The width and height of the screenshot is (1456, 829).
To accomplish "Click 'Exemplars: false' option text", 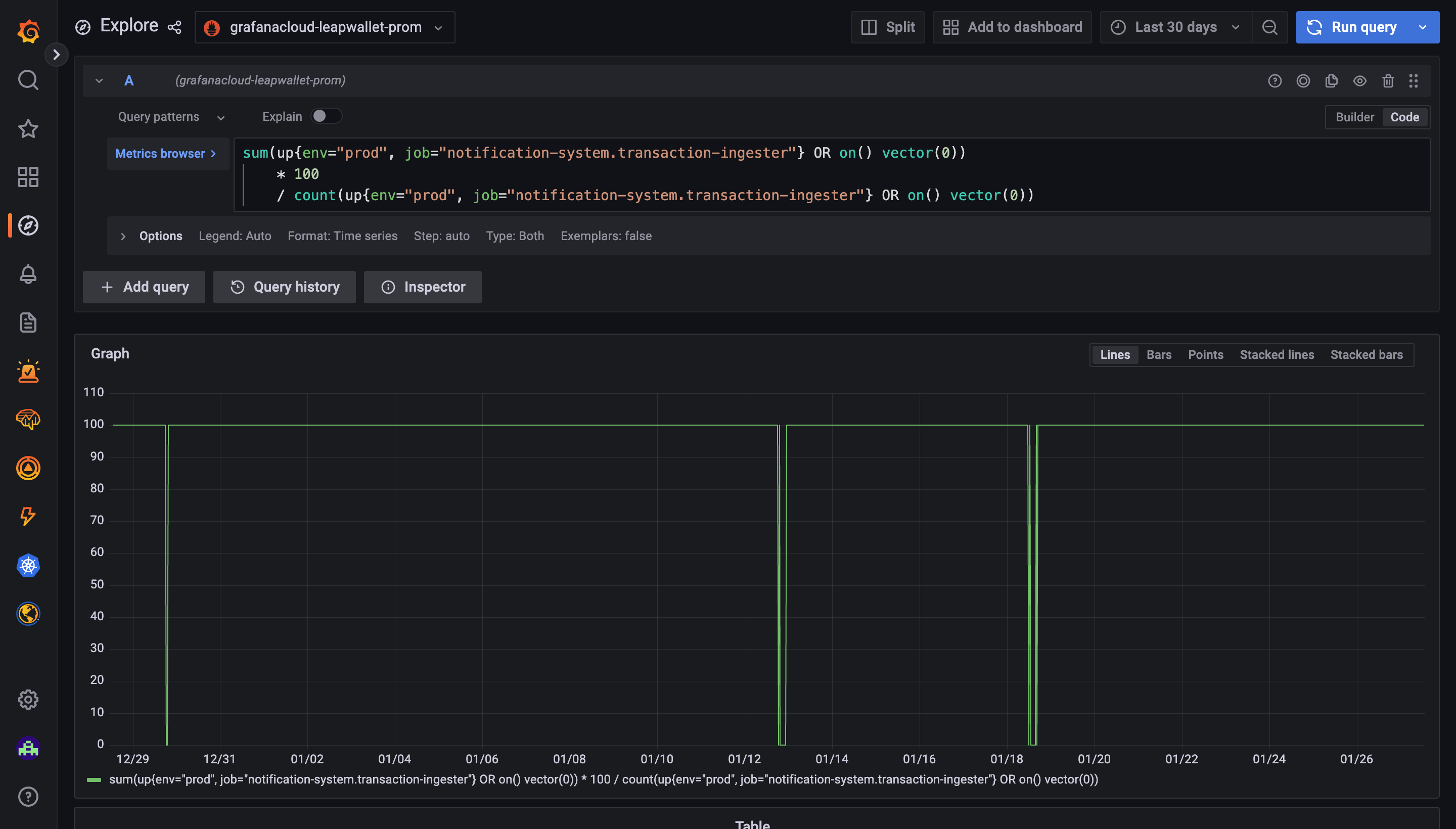I will [x=606, y=236].
